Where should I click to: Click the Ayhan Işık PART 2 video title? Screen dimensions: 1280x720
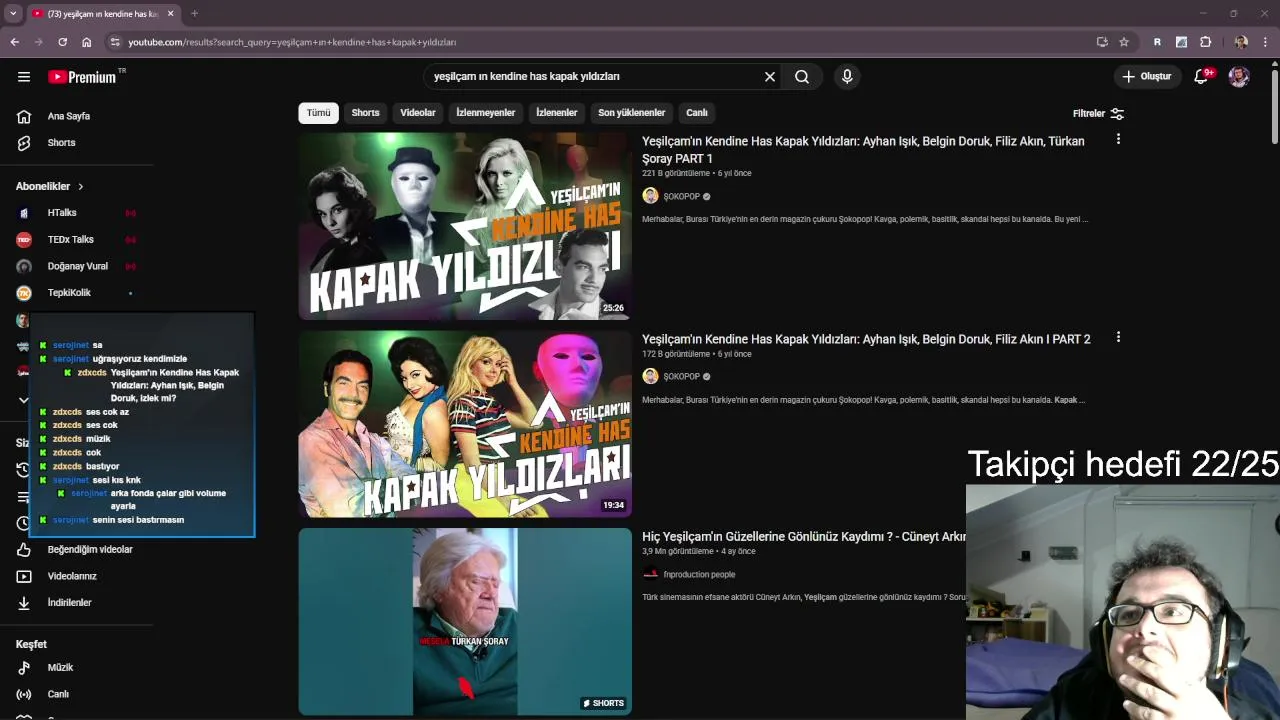tap(866, 339)
